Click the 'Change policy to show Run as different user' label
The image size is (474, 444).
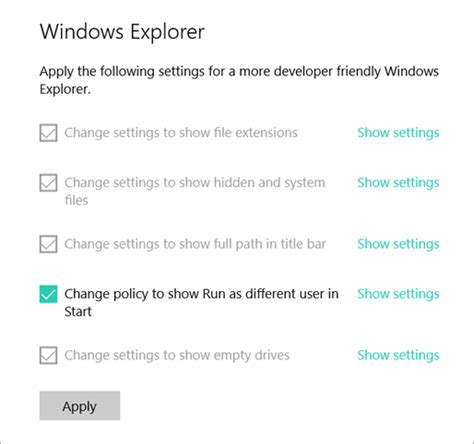201,303
